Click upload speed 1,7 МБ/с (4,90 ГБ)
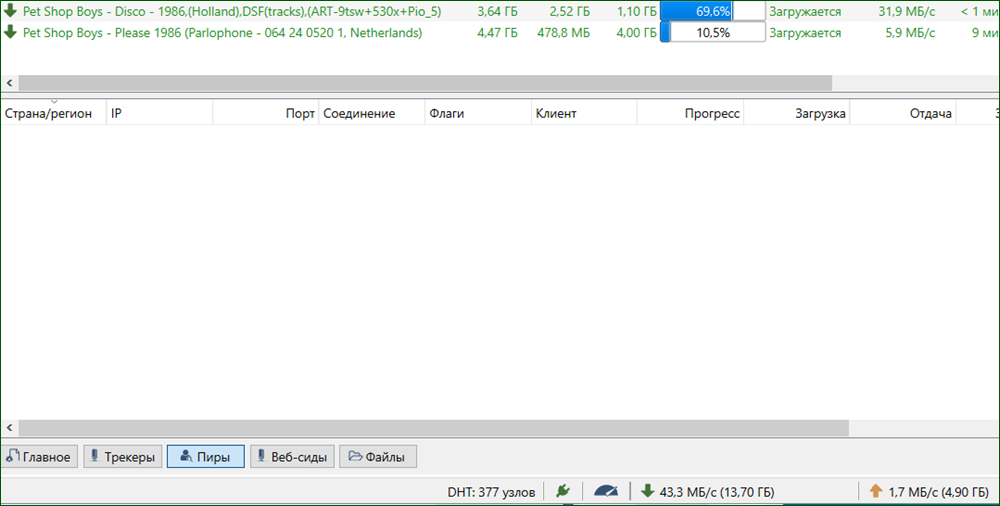This screenshot has width=1000, height=506. tap(939, 492)
